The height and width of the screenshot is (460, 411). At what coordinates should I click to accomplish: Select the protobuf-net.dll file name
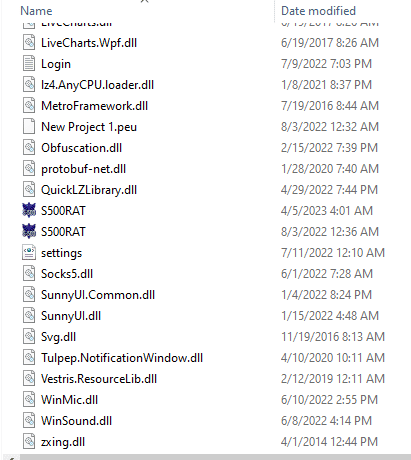(x=83, y=169)
